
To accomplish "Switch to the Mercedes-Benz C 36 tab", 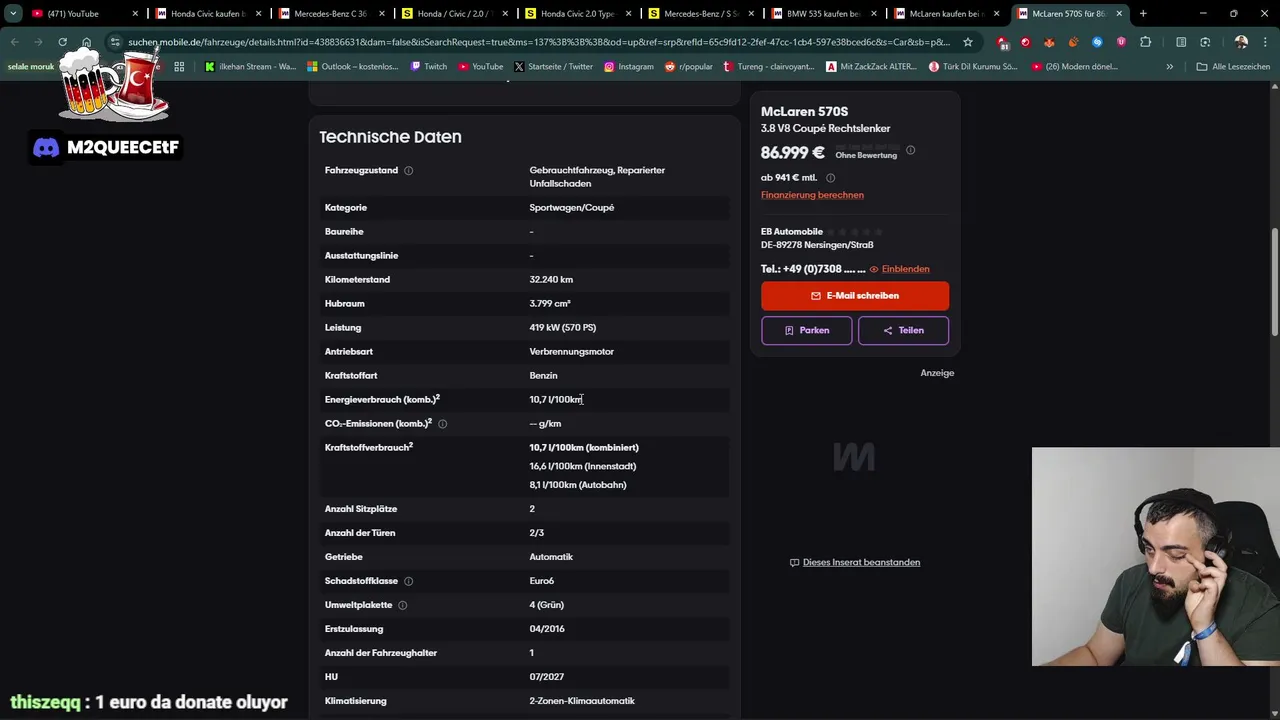I will click(x=331, y=14).
